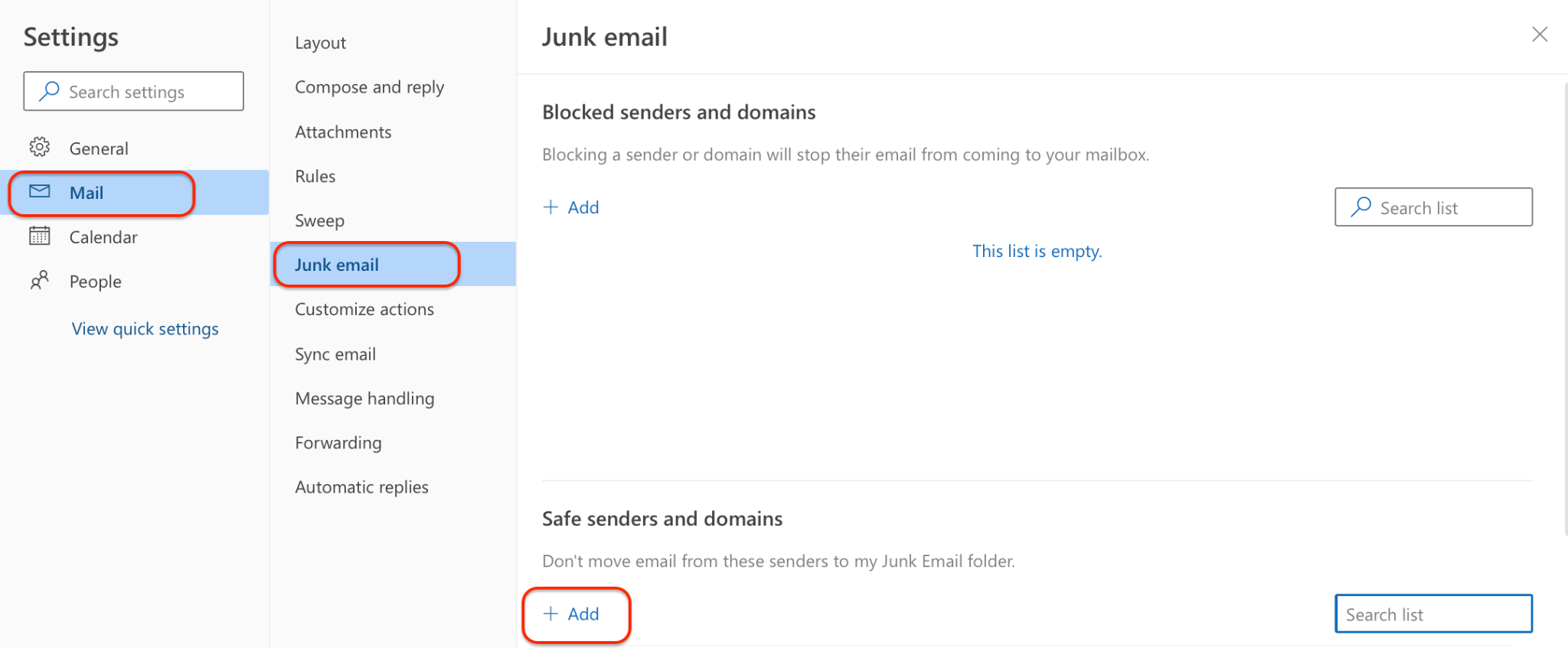
Task: Open Forwarding settings
Action: pos(338,442)
